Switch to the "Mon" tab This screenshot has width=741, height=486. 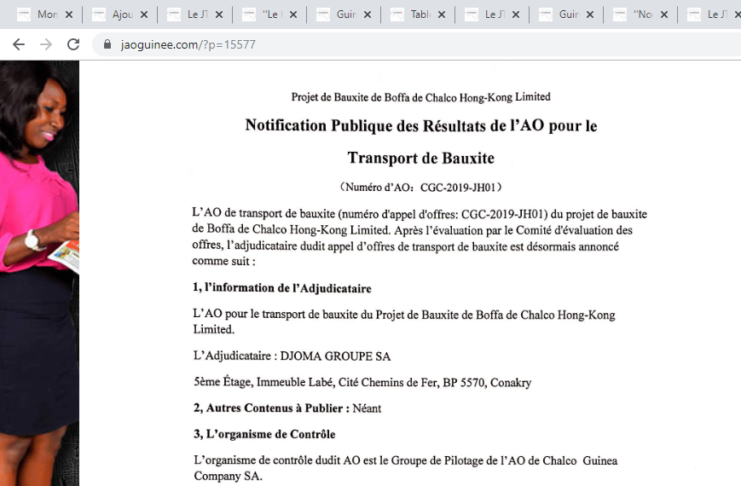(x=46, y=15)
